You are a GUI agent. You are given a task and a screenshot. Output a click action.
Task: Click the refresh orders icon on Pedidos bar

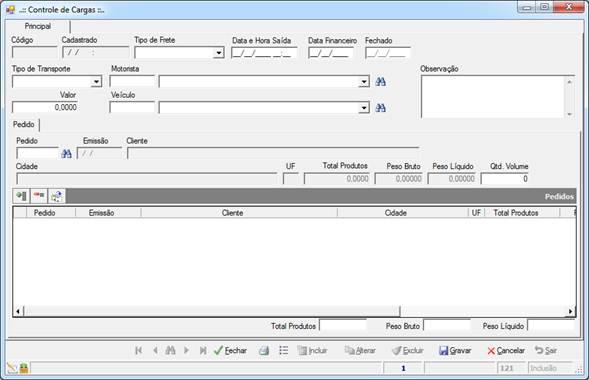pos(56,196)
